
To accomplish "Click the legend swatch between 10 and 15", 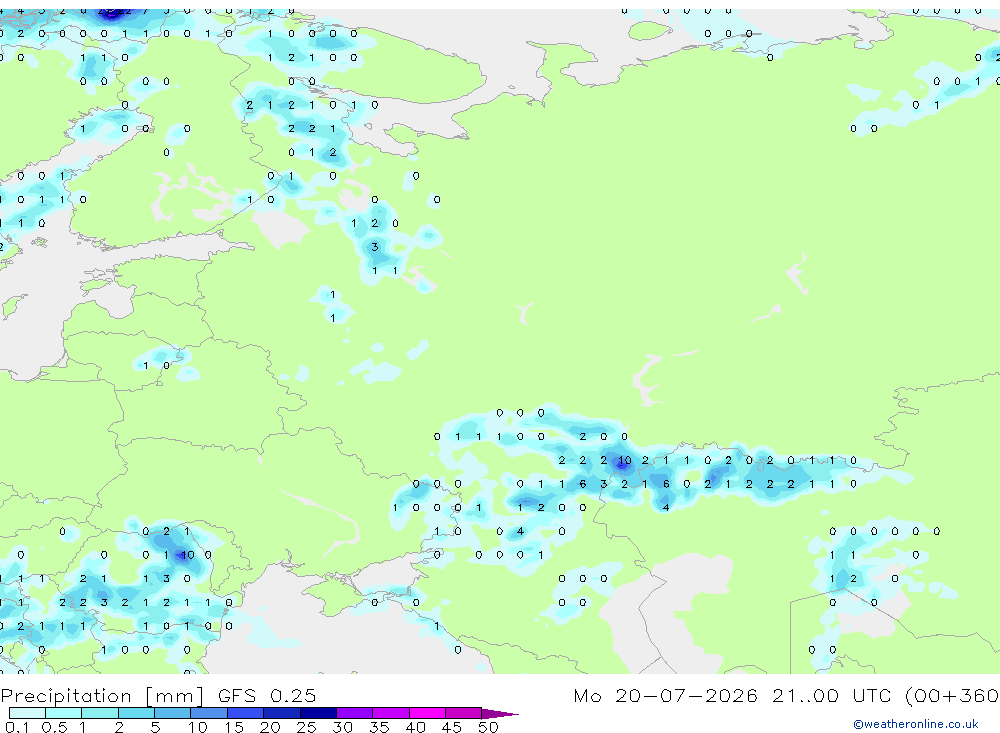I will coord(209,713).
